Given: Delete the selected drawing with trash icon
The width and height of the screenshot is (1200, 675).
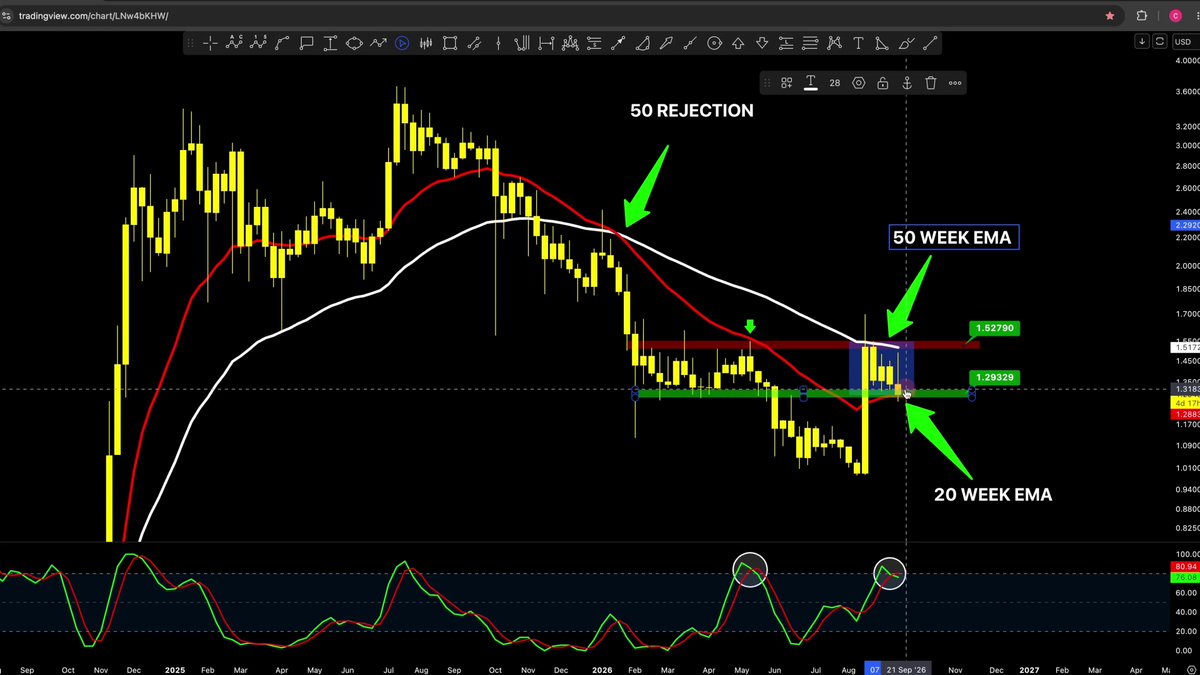Looking at the screenshot, I should [x=930, y=83].
